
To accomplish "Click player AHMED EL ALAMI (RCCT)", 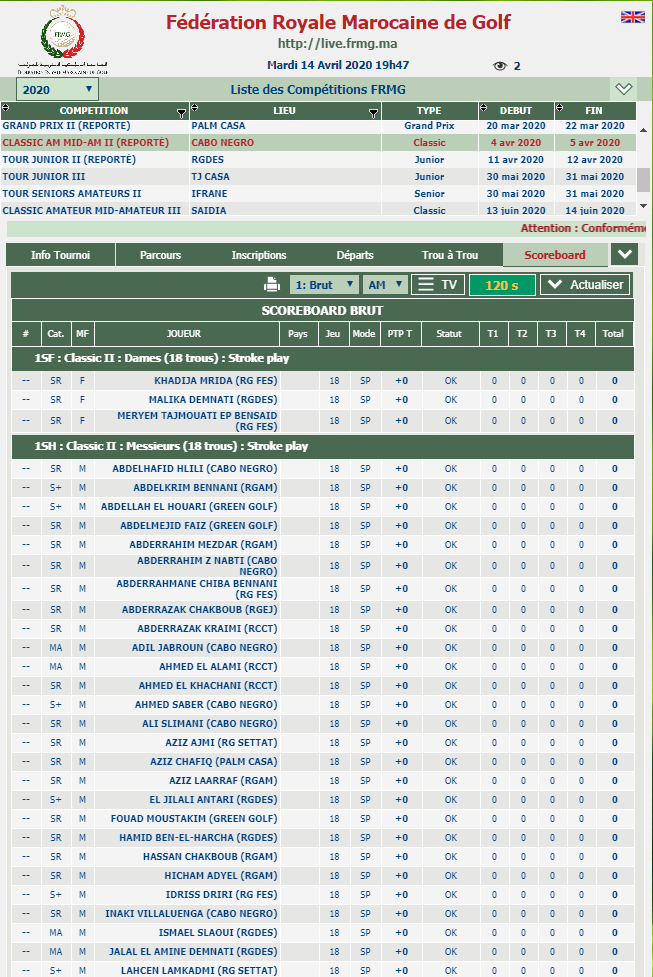I will click(218, 667).
